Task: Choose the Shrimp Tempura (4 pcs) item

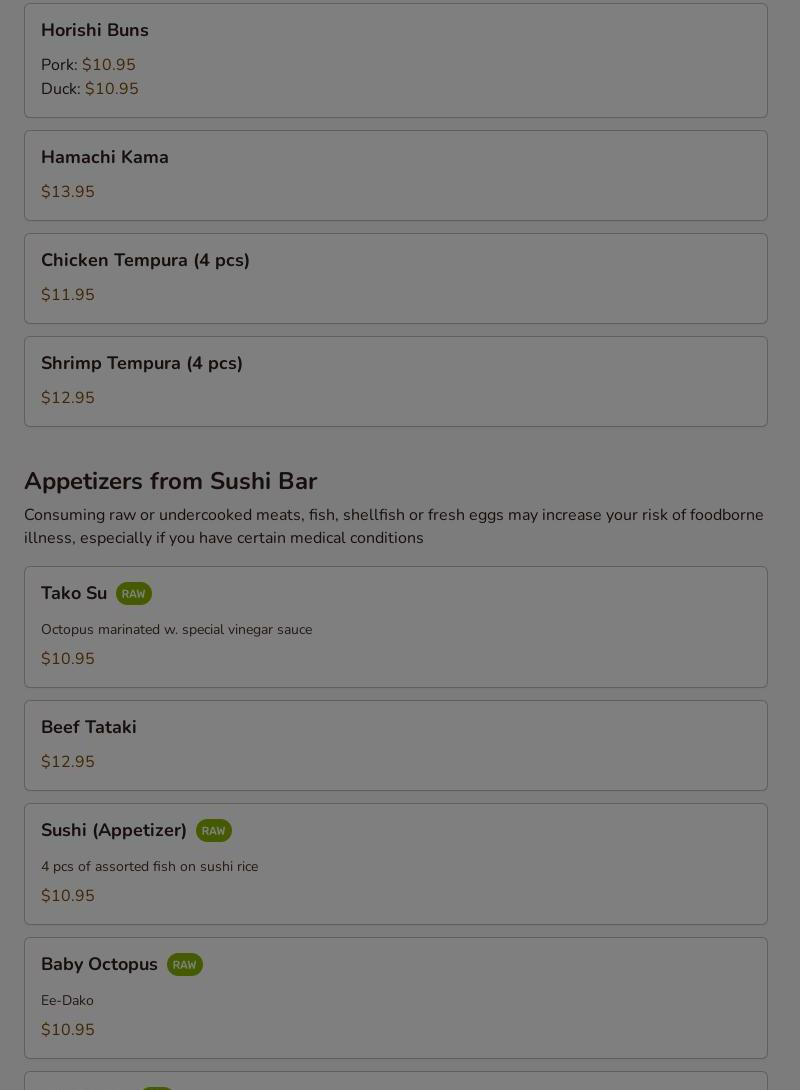Action: coord(395,382)
